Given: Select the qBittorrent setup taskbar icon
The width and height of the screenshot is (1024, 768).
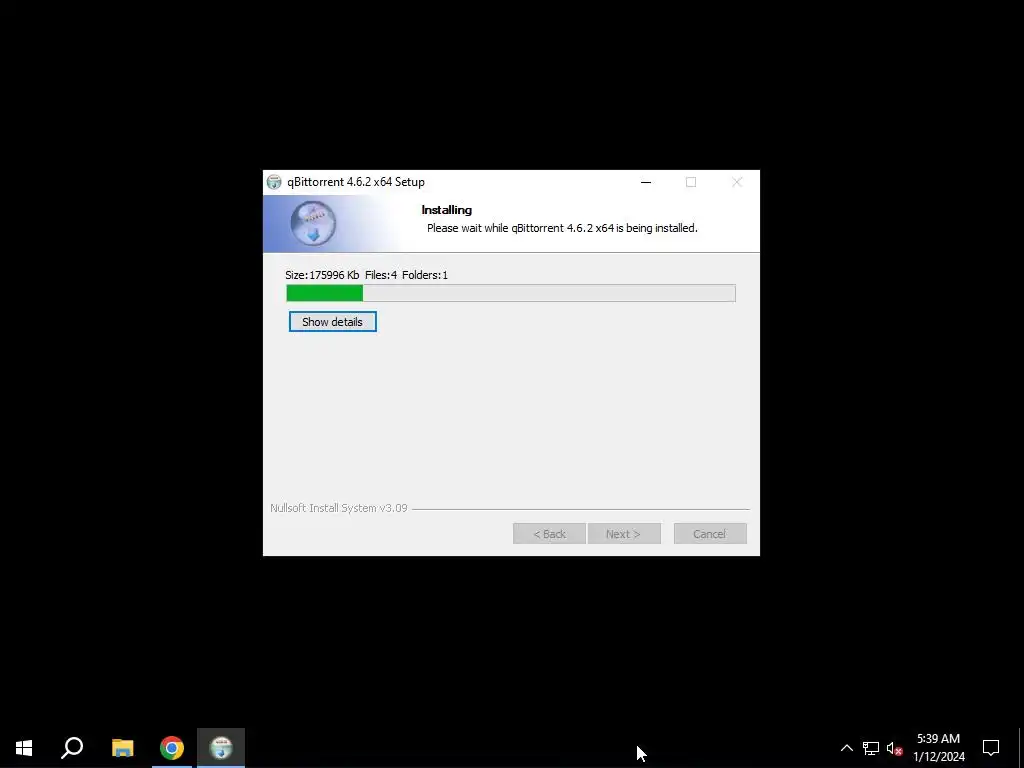Looking at the screenshot, I should 221,748.
